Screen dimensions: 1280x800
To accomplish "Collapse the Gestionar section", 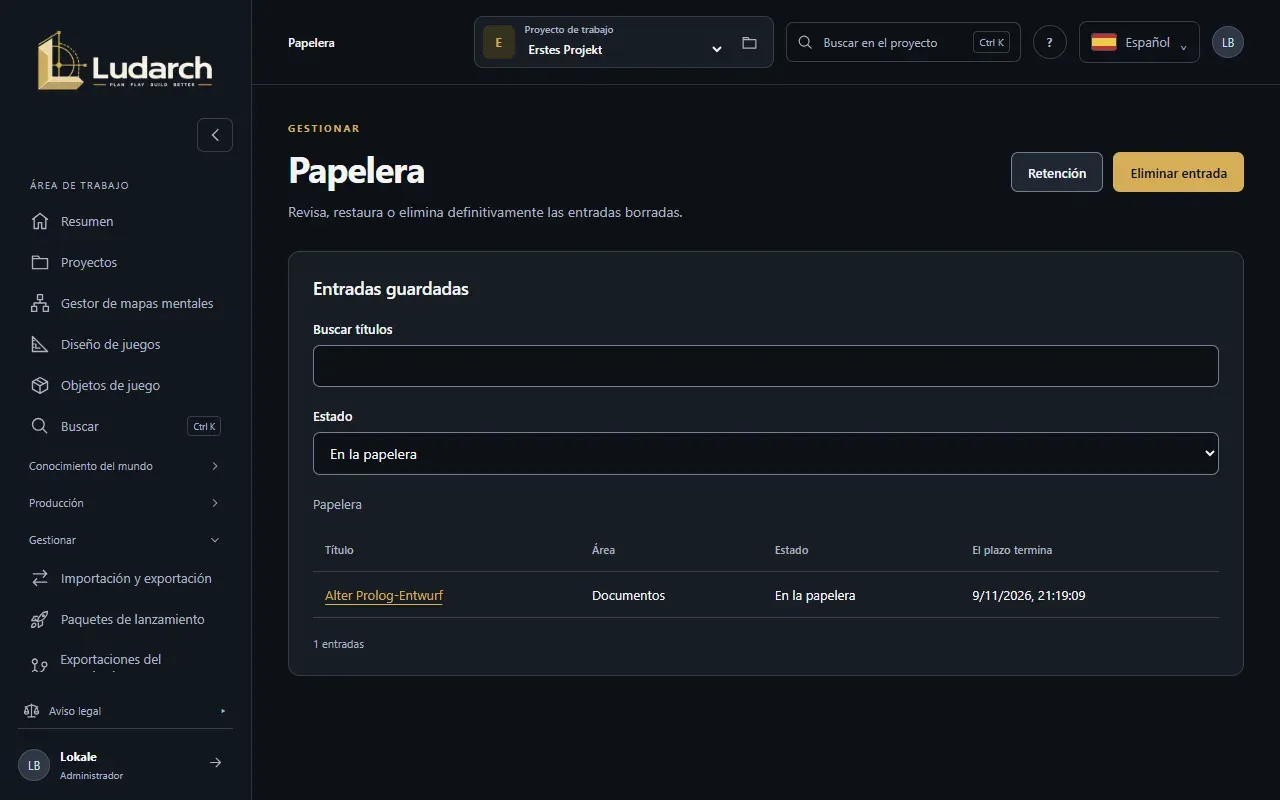I will [125, 540].
